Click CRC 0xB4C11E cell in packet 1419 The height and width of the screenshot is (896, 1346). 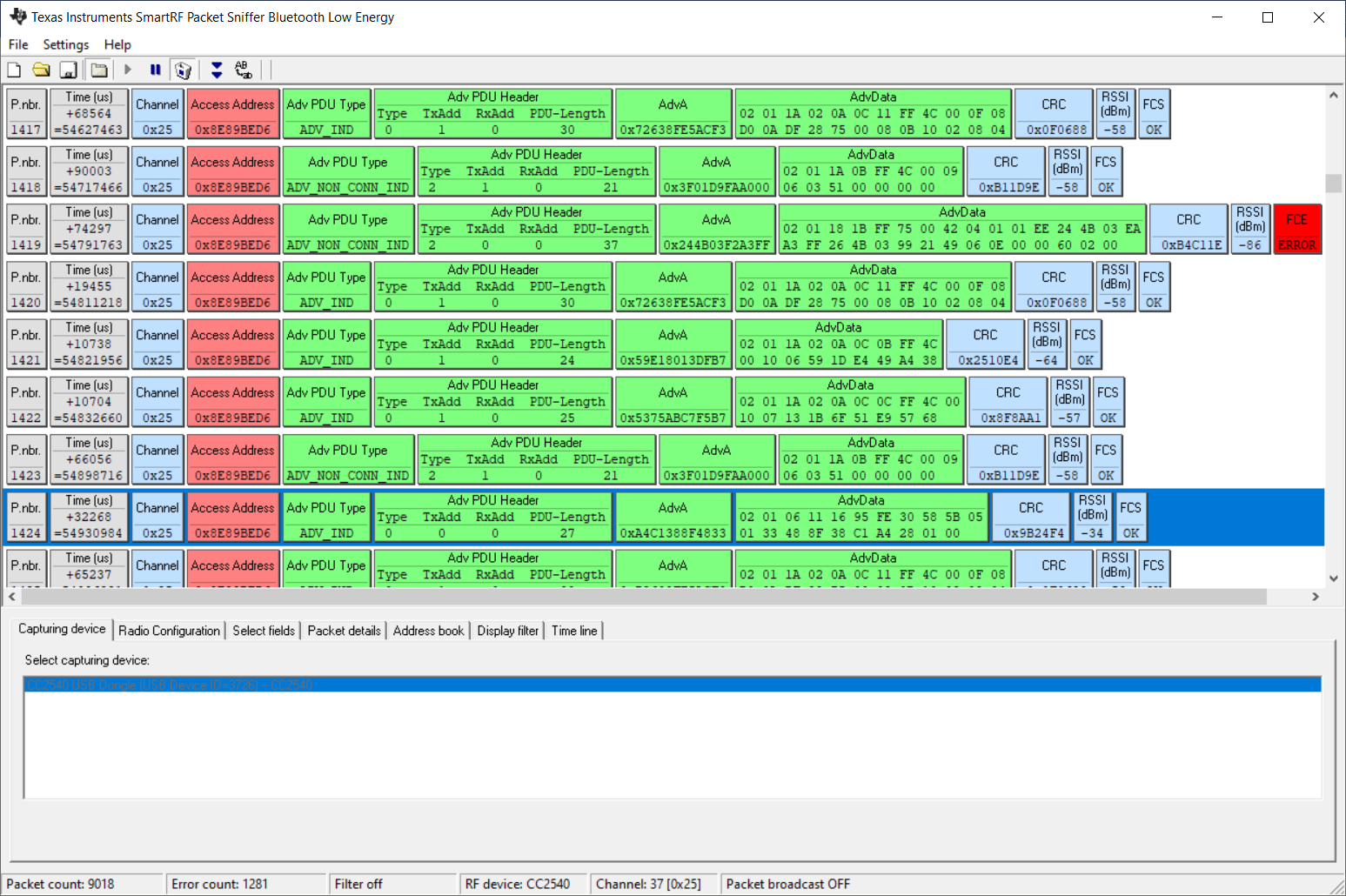point(1189,230)
